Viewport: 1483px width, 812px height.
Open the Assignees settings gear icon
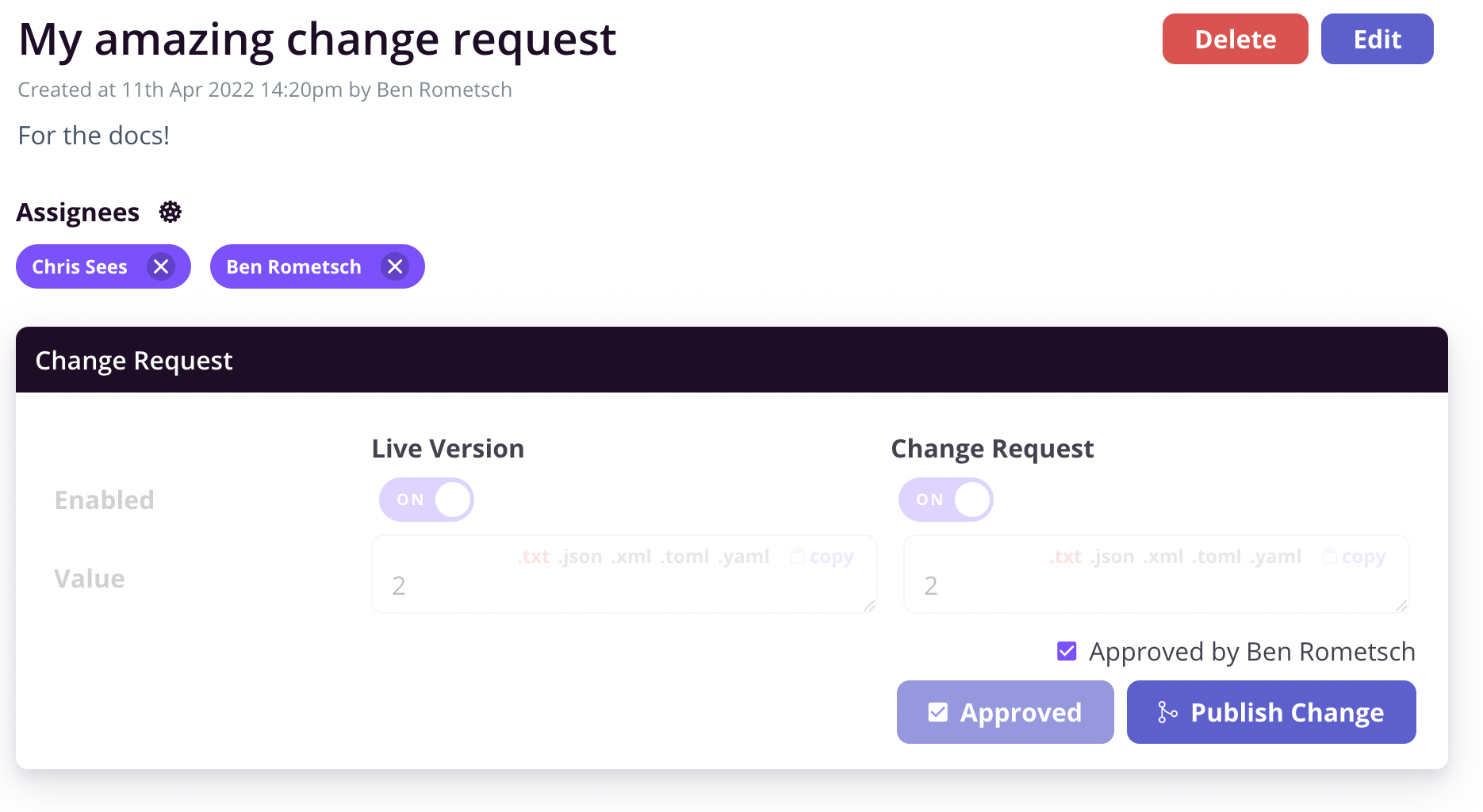click(170, 212)
